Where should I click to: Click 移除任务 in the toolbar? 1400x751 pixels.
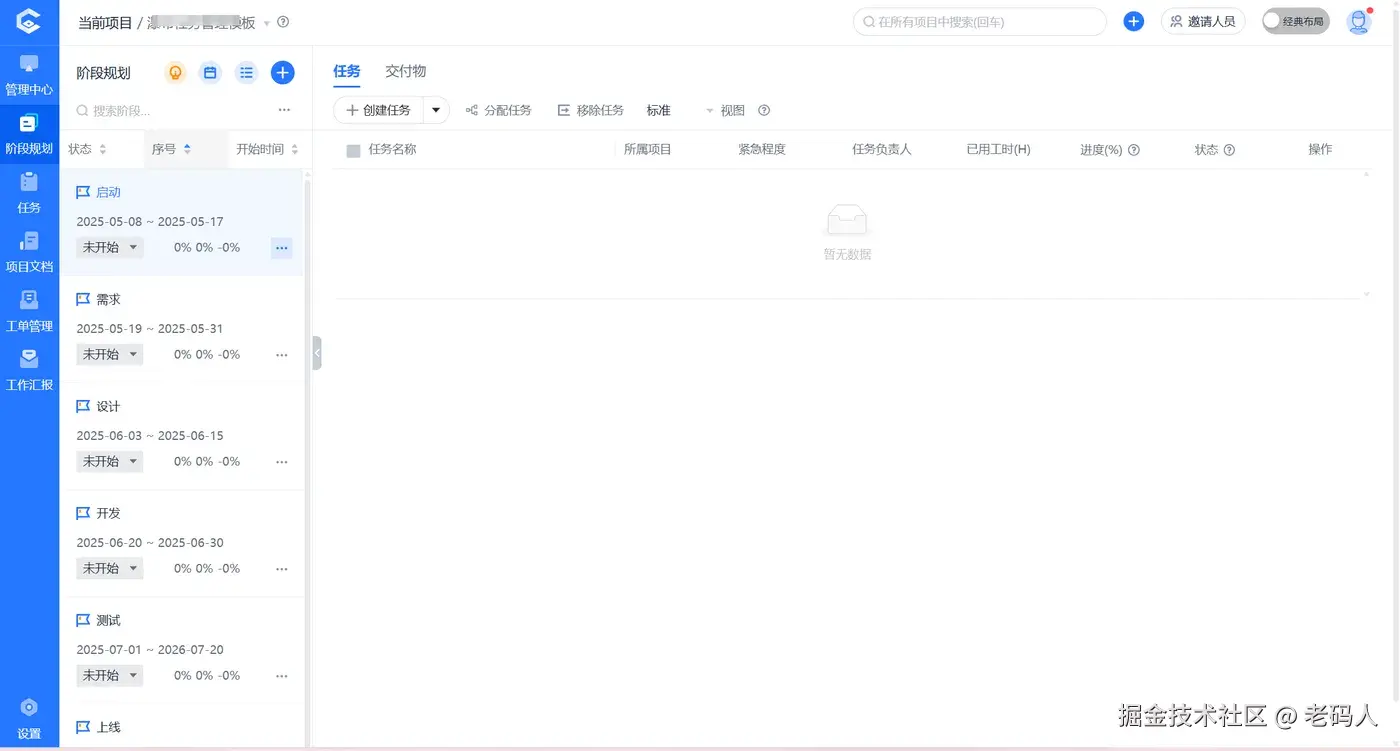590,111
